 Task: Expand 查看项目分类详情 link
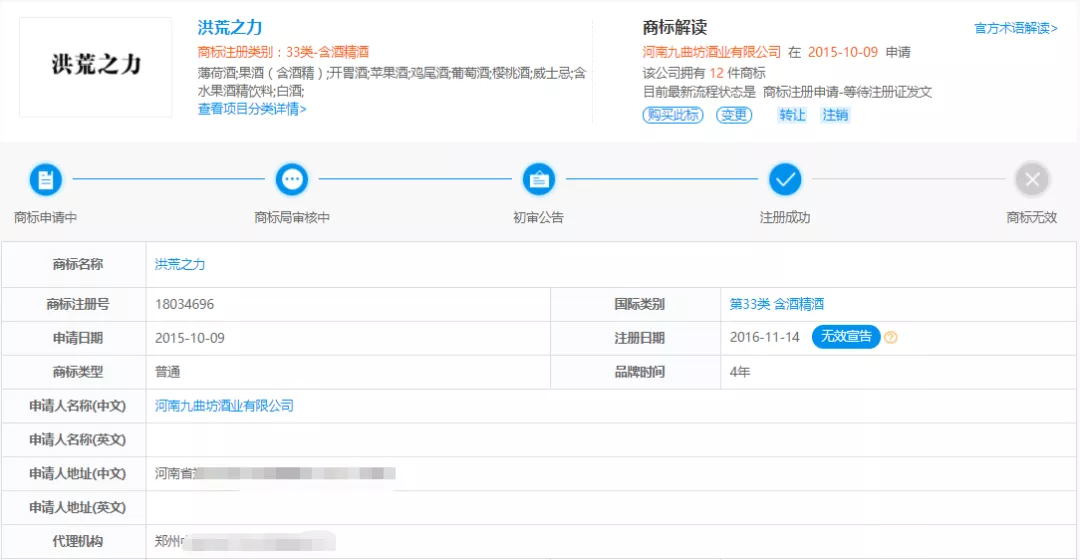click(252, 109)
